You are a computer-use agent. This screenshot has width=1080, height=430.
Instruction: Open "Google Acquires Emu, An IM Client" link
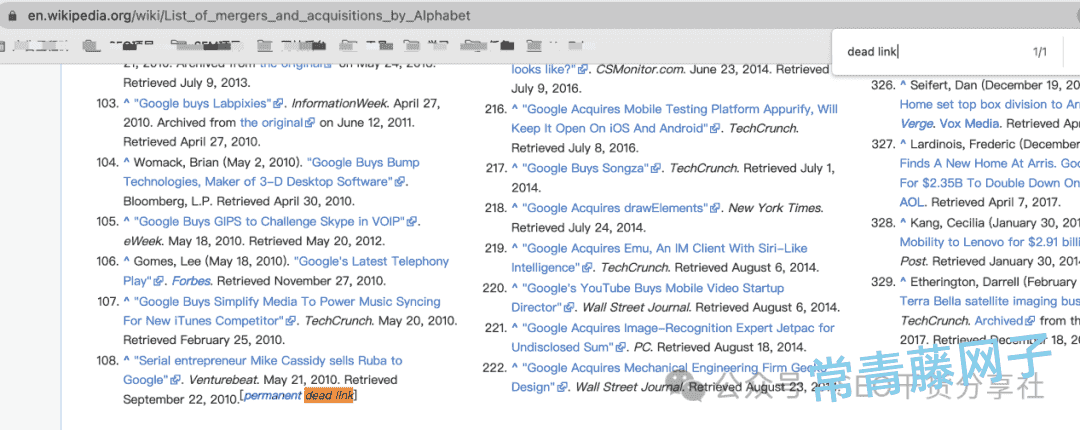pos(659,258)
